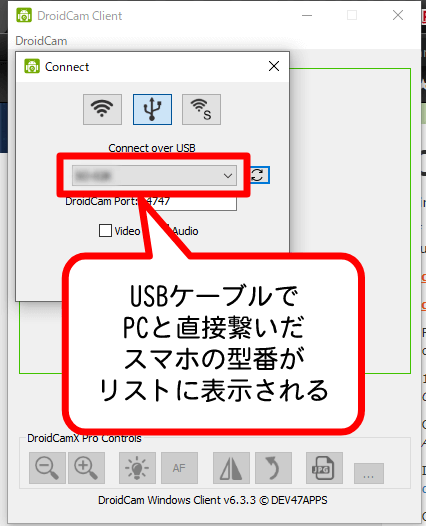
Task: Close the Connect dialog
Action: coord(274,66)
